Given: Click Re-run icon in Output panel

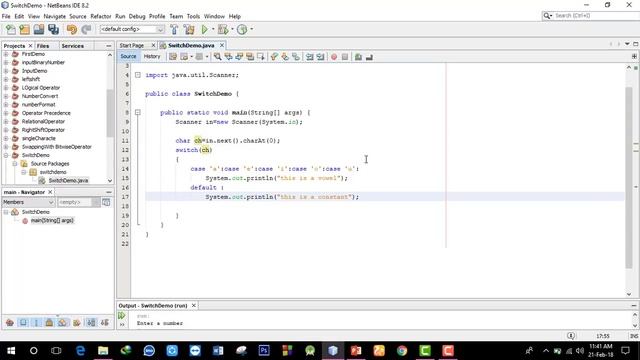Looking at the screenshot, I should (x=122, y=315).
